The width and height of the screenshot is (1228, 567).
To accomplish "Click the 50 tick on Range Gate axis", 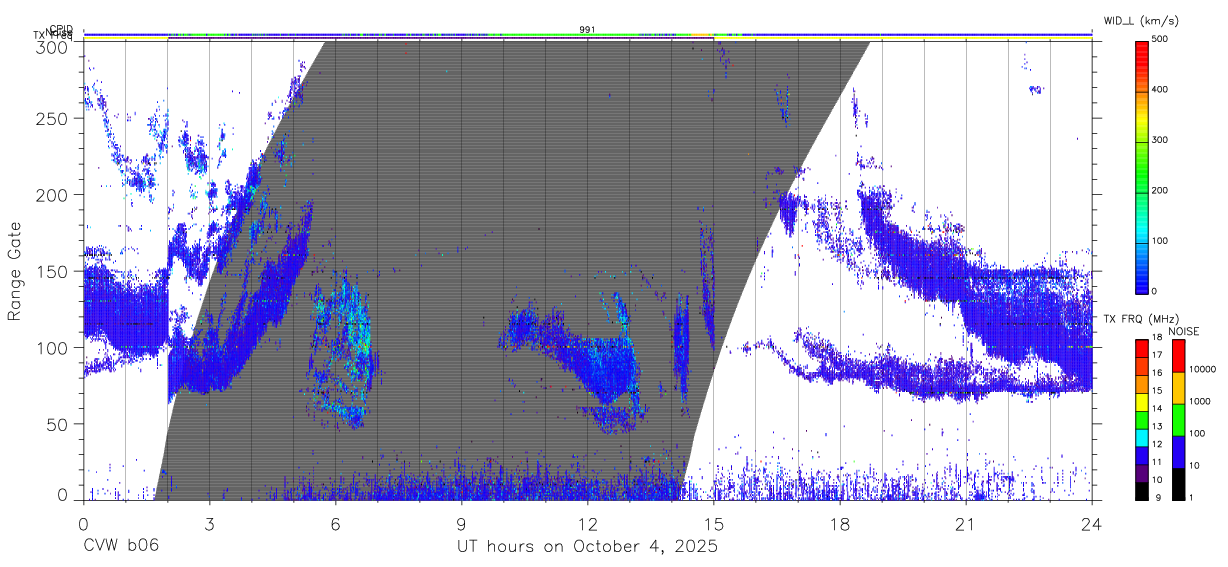I will tap(58, 424).
